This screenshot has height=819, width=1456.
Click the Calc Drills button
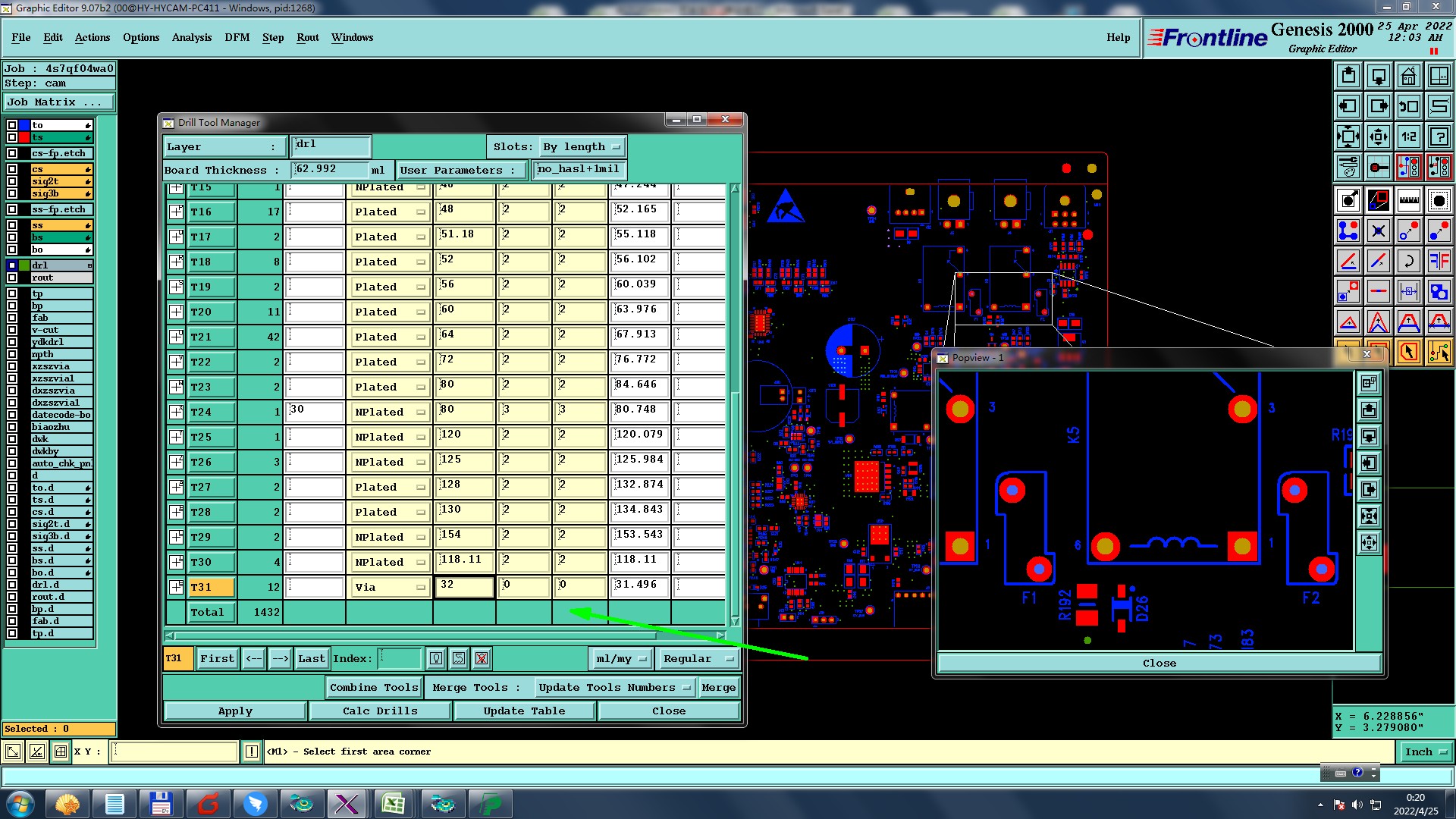tap(380, 711)
